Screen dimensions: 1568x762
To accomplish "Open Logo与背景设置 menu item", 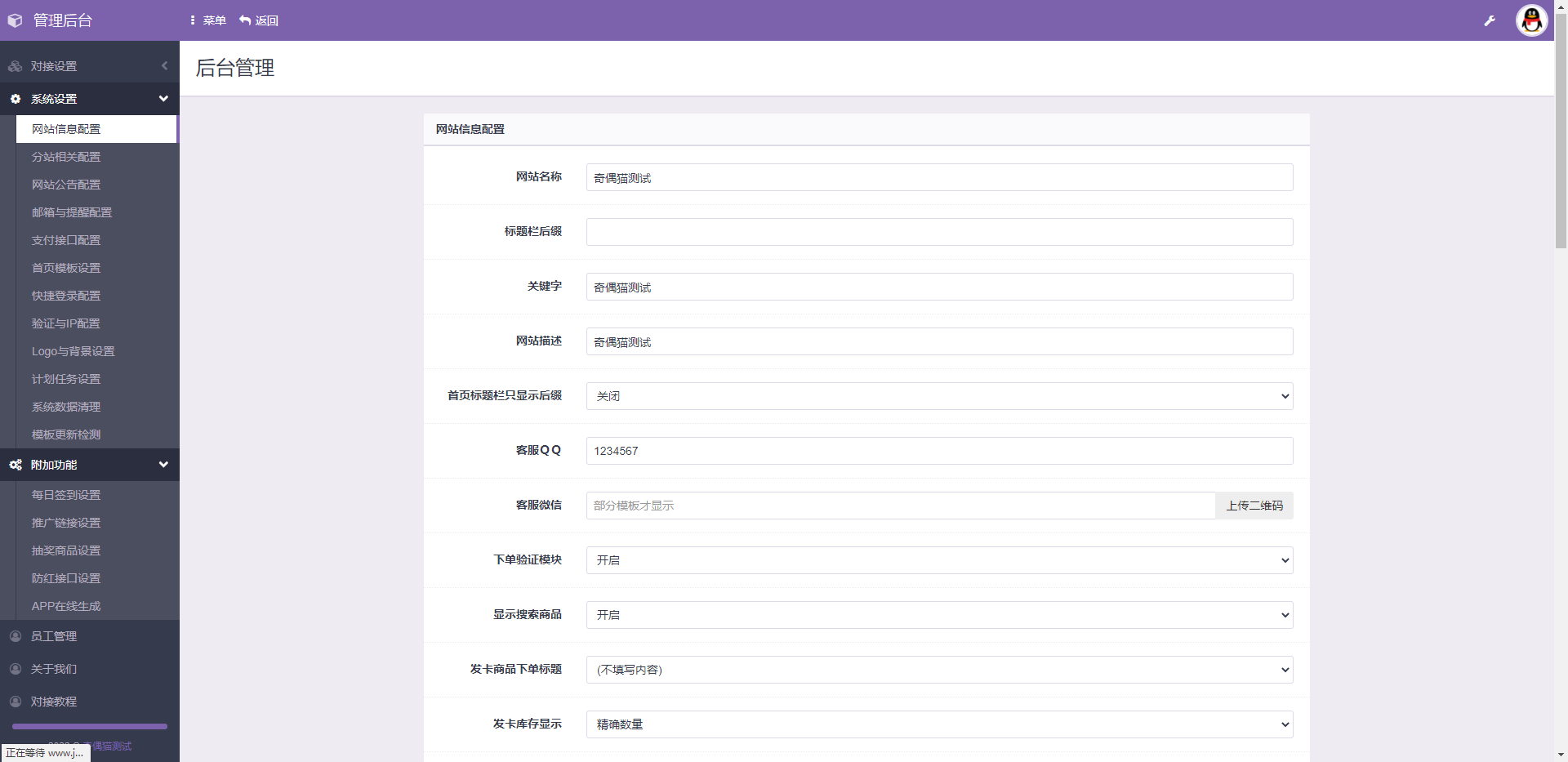I will click(96, 351).
